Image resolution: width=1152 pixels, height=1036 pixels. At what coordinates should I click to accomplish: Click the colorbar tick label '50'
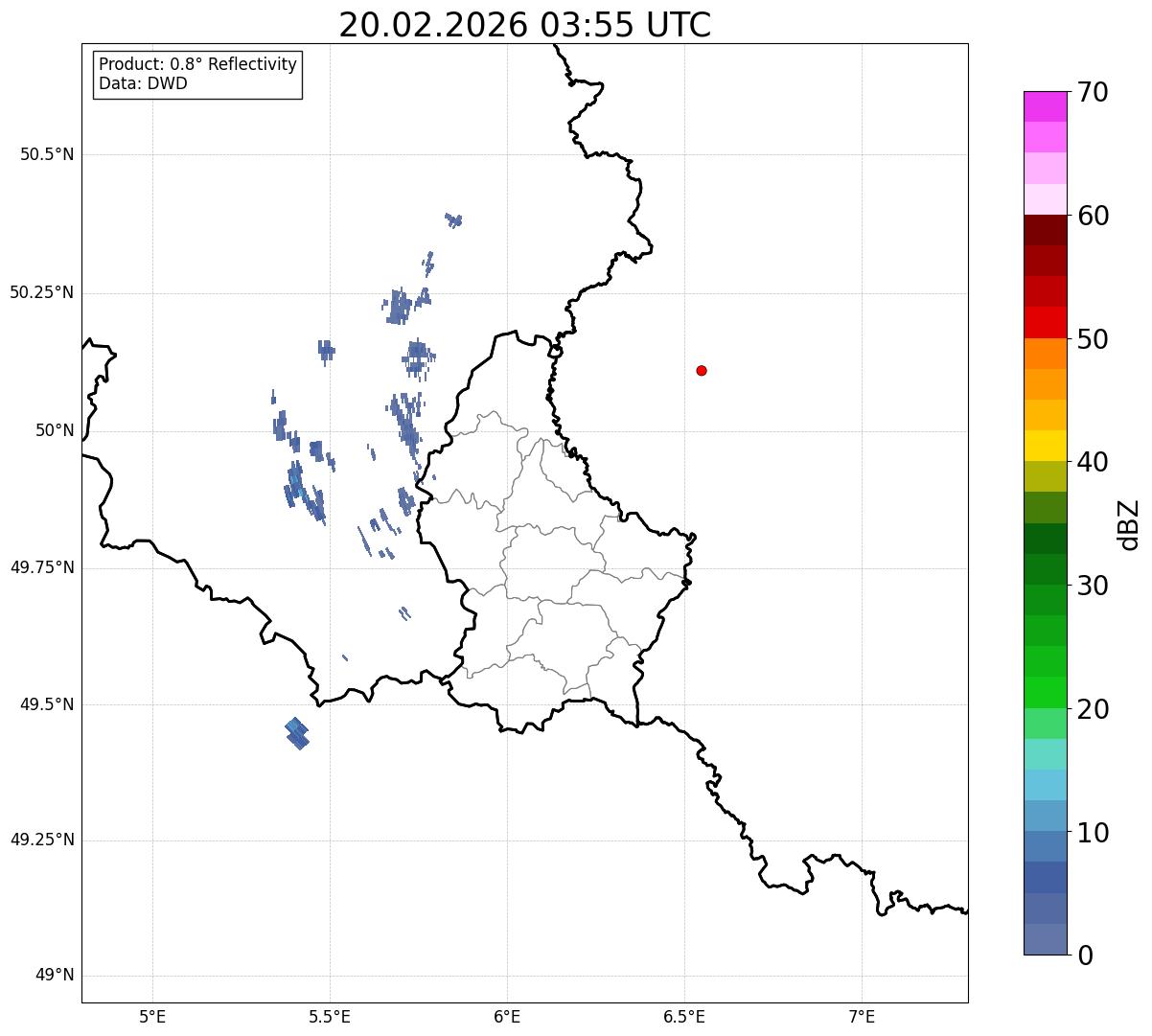tap(1092, 339)
